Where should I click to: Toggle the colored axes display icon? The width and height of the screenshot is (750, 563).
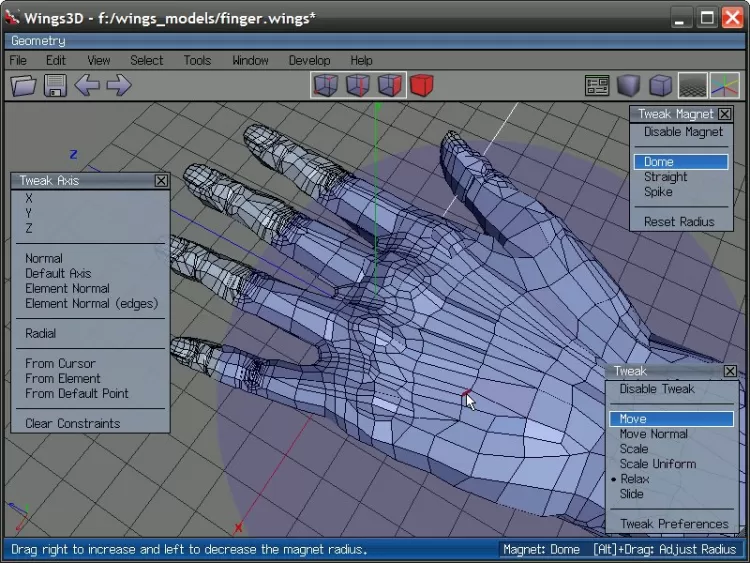[724, 86]
